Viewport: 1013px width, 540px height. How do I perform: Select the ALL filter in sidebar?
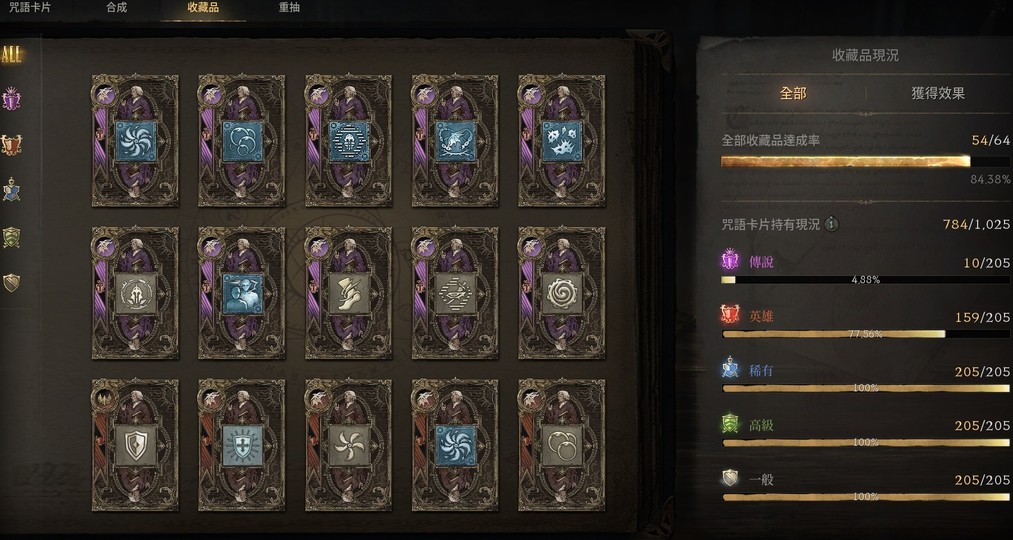click(11, 55)
